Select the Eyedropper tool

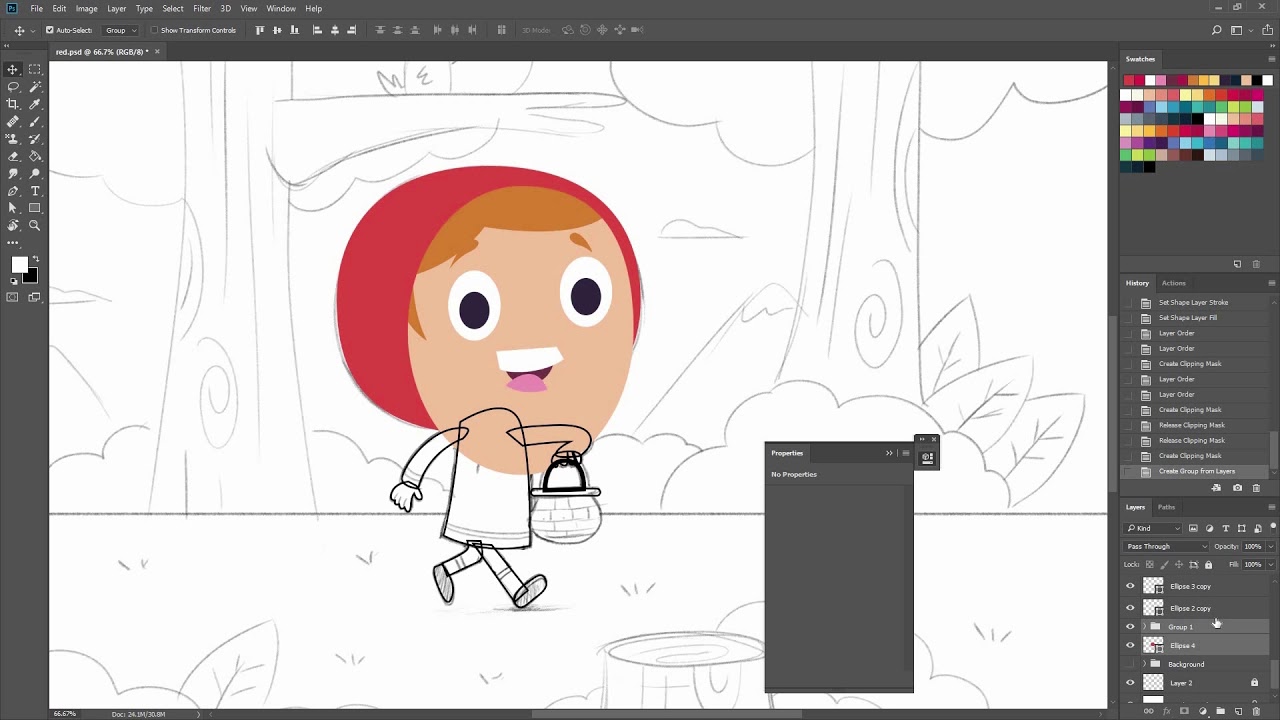click(35, 104)
